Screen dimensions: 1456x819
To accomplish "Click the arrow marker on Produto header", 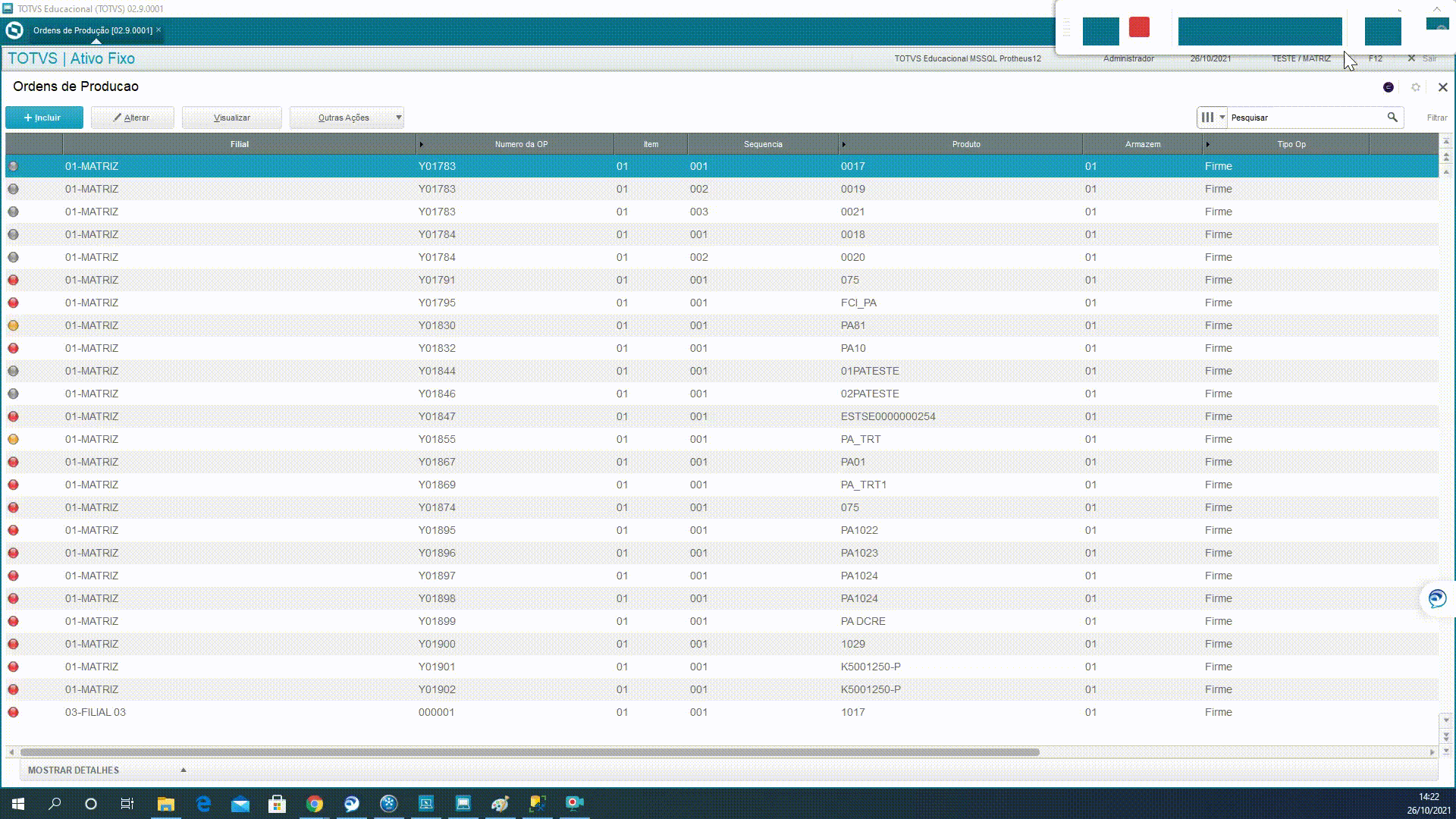I will click(843, 144).
